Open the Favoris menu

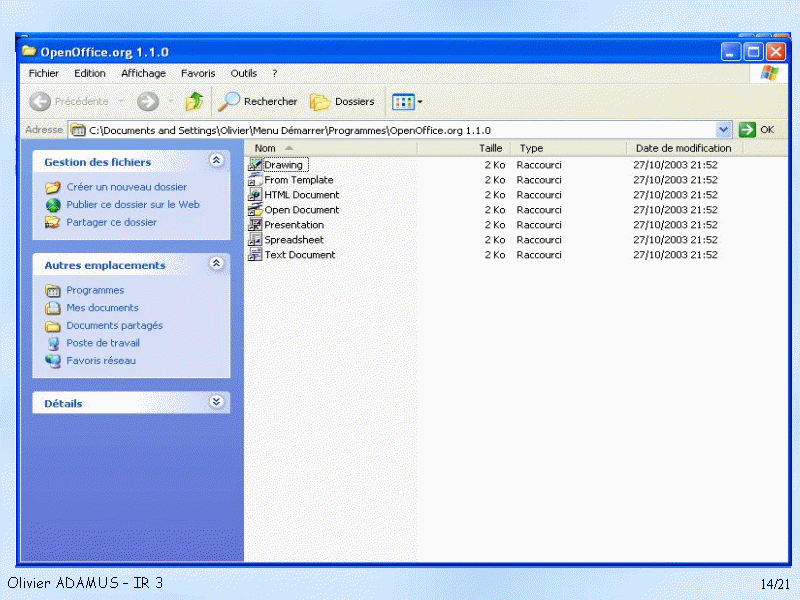(x=198, y=73)
